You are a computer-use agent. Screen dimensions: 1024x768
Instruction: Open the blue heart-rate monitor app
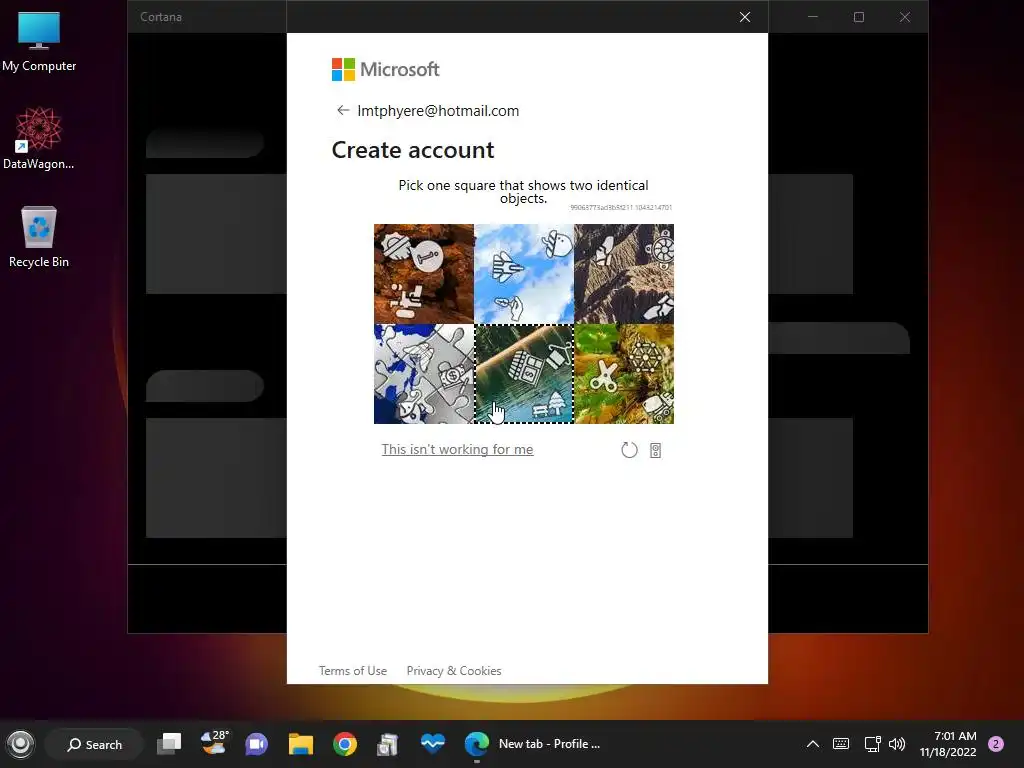(x=432, y=743)
